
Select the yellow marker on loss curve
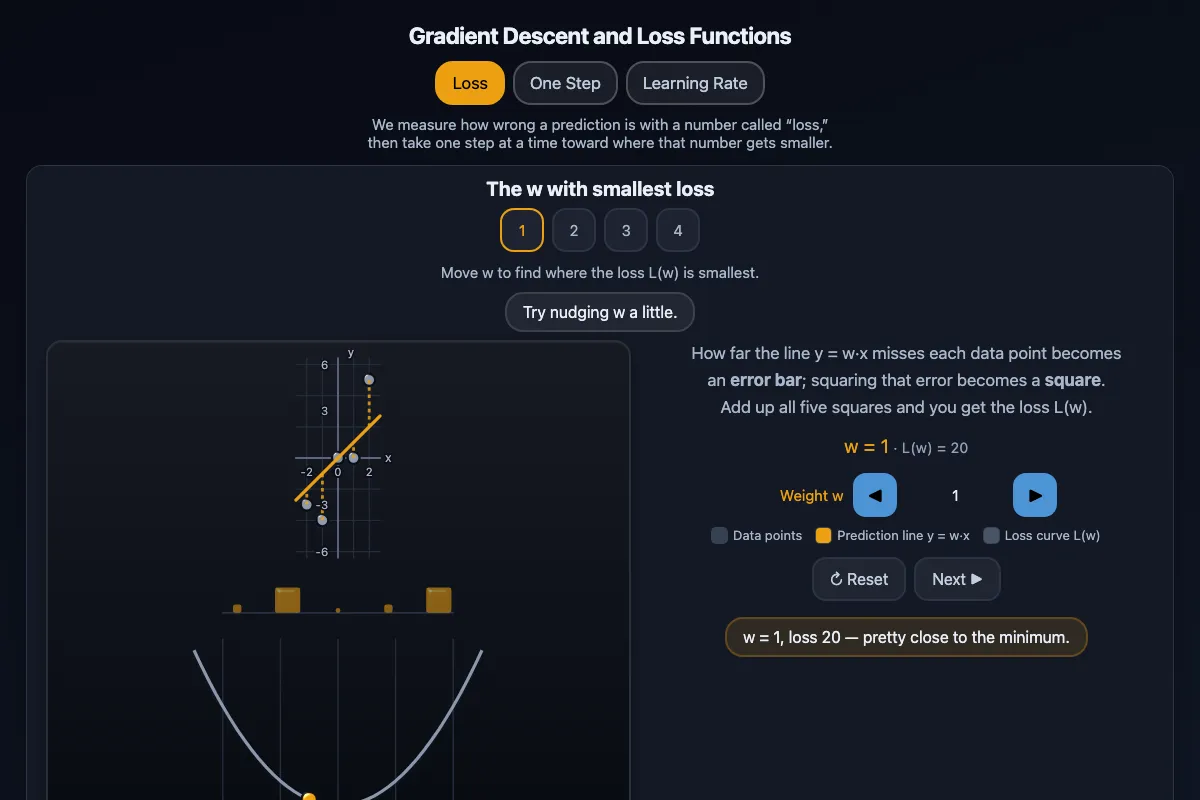(x=309, y=797)
